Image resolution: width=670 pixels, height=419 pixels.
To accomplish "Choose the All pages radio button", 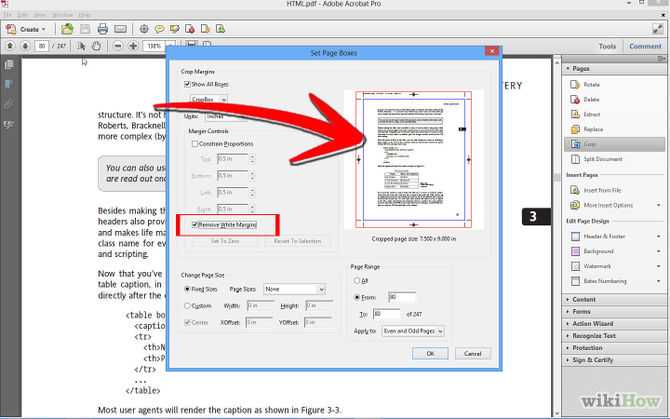I will pyautogui.click(x=357, y=281).
